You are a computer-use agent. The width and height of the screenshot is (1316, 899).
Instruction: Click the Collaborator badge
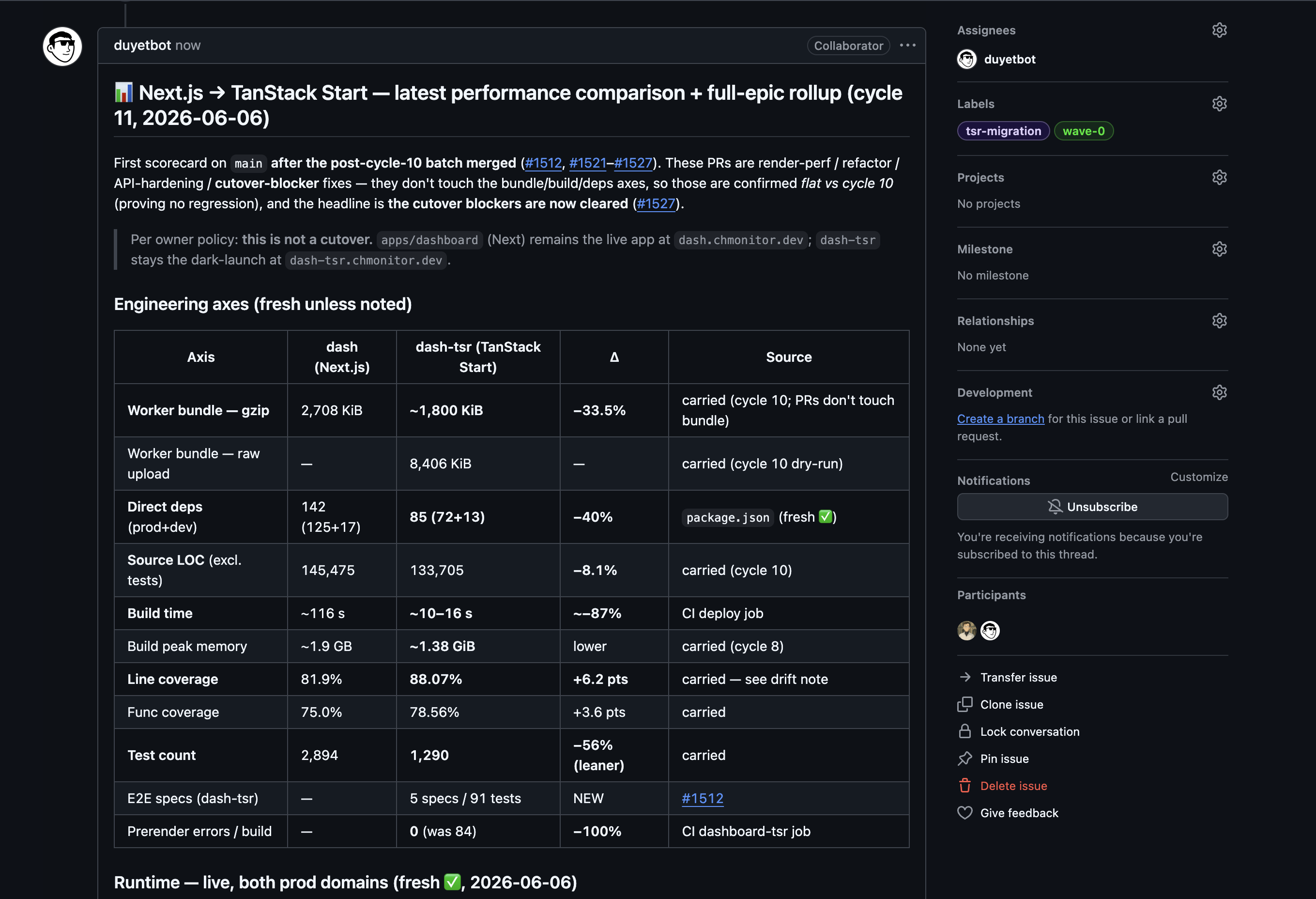click(x=848, y=46)
